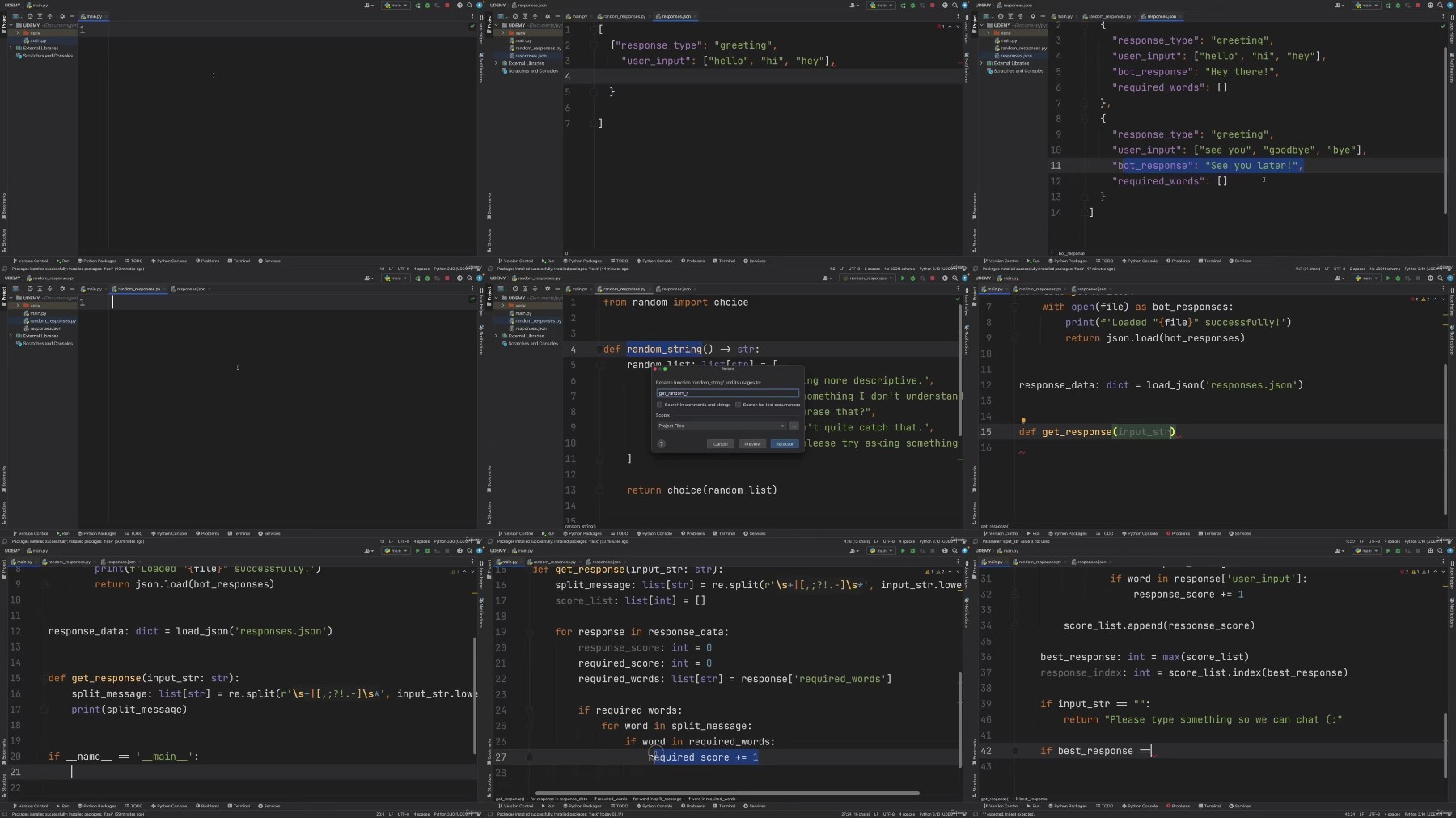Screen dimensions: 1456x818
Task: Click 'bot_response' breadcrumb in 'See you later!' window
Action: tap(1071, 253)
